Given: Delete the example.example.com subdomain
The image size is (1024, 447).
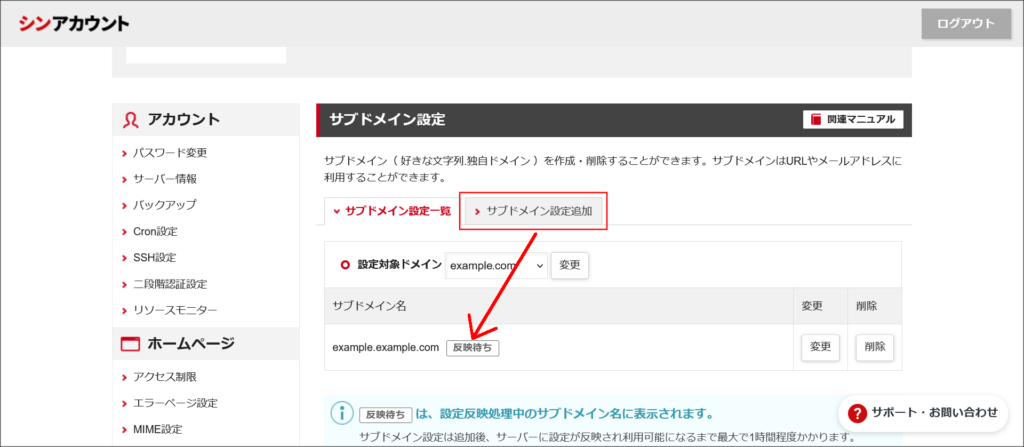Looking at the screenshot, I should click(874, 347).
